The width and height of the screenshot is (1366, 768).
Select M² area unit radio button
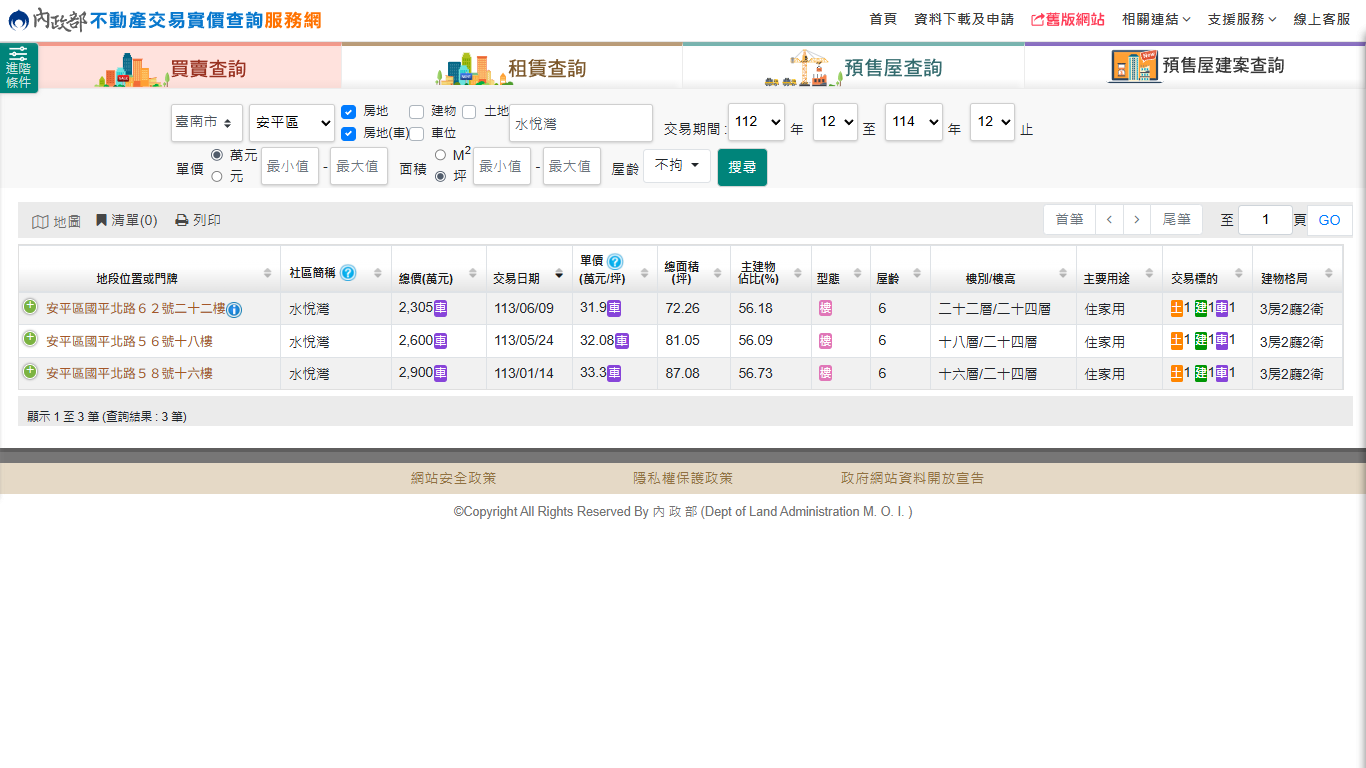pyautogui.click(x=440, y=155)
